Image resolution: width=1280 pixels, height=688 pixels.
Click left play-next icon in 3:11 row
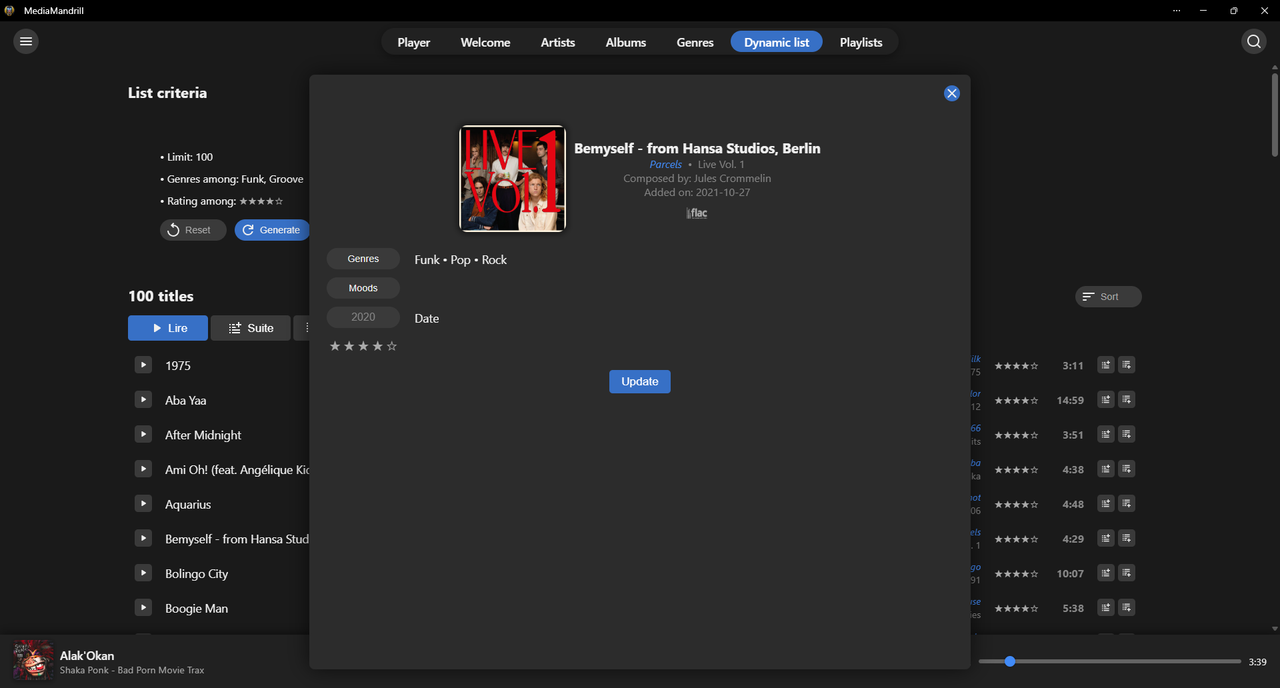click(x=1106, y=365)
